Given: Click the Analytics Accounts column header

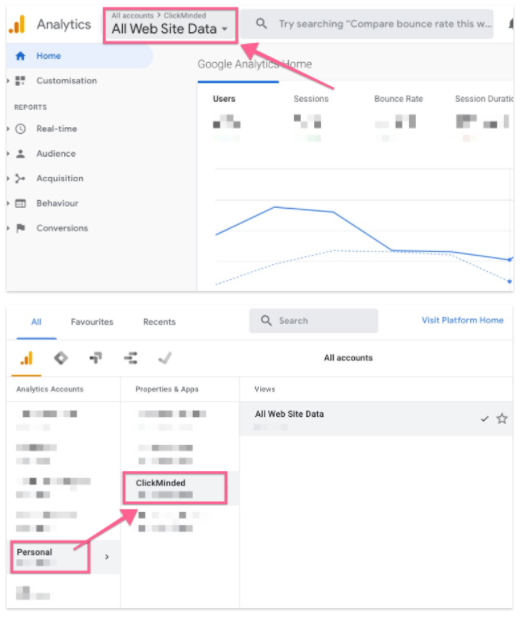Looking at the screenshot, I should pos(50,389).
